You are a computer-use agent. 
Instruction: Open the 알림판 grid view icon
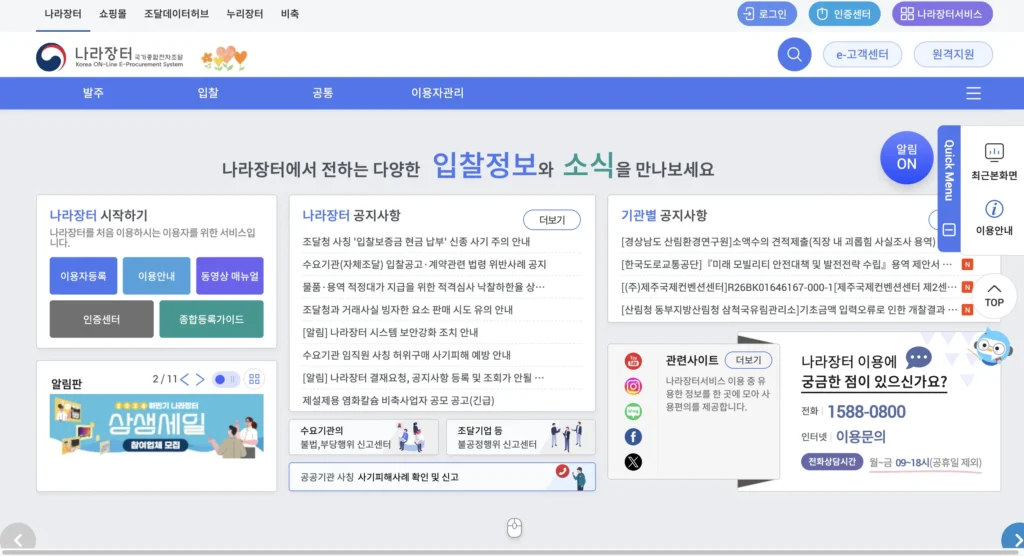[x=254, y=379]
